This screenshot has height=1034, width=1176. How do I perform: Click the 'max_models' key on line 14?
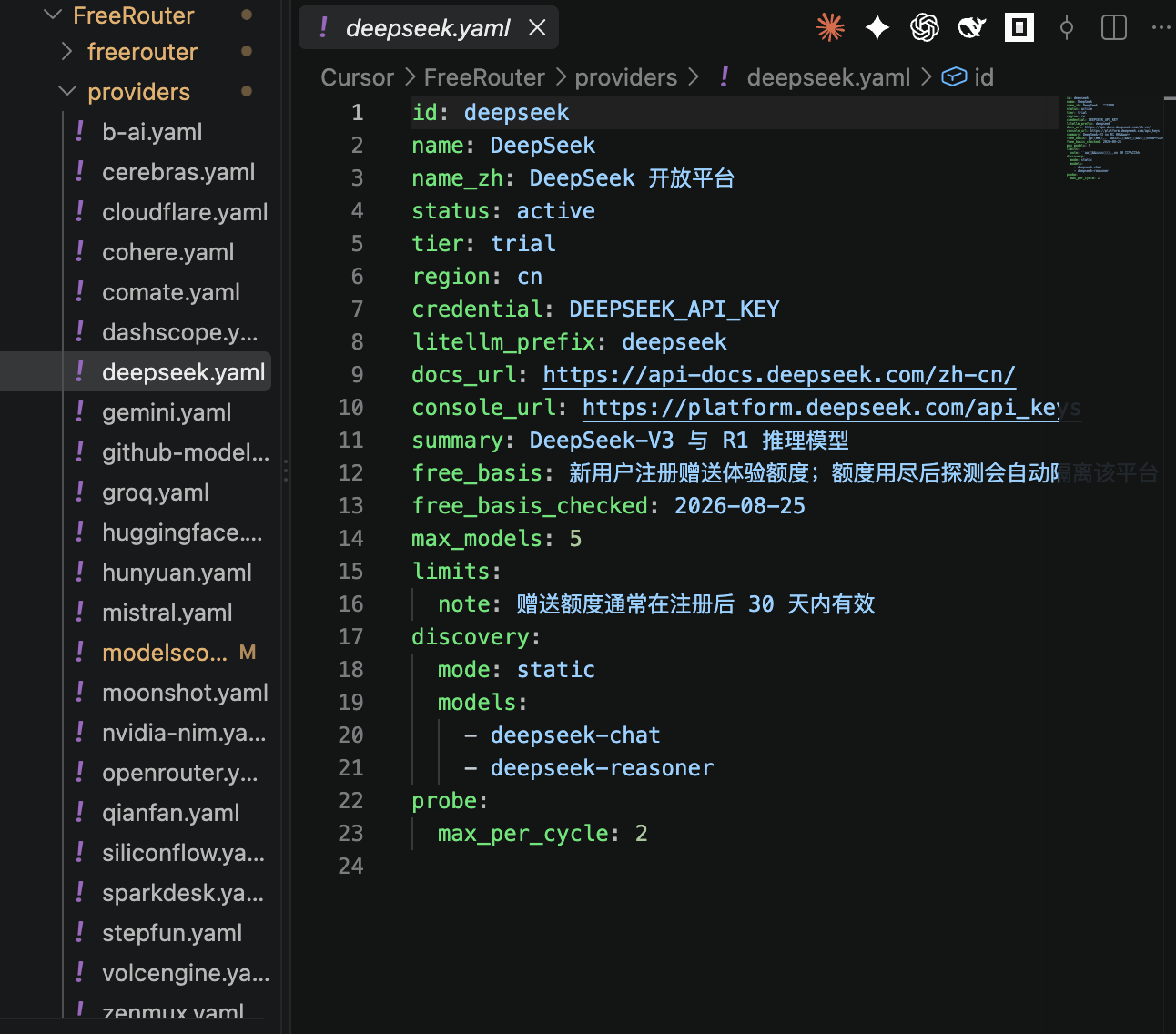[477, 539]
